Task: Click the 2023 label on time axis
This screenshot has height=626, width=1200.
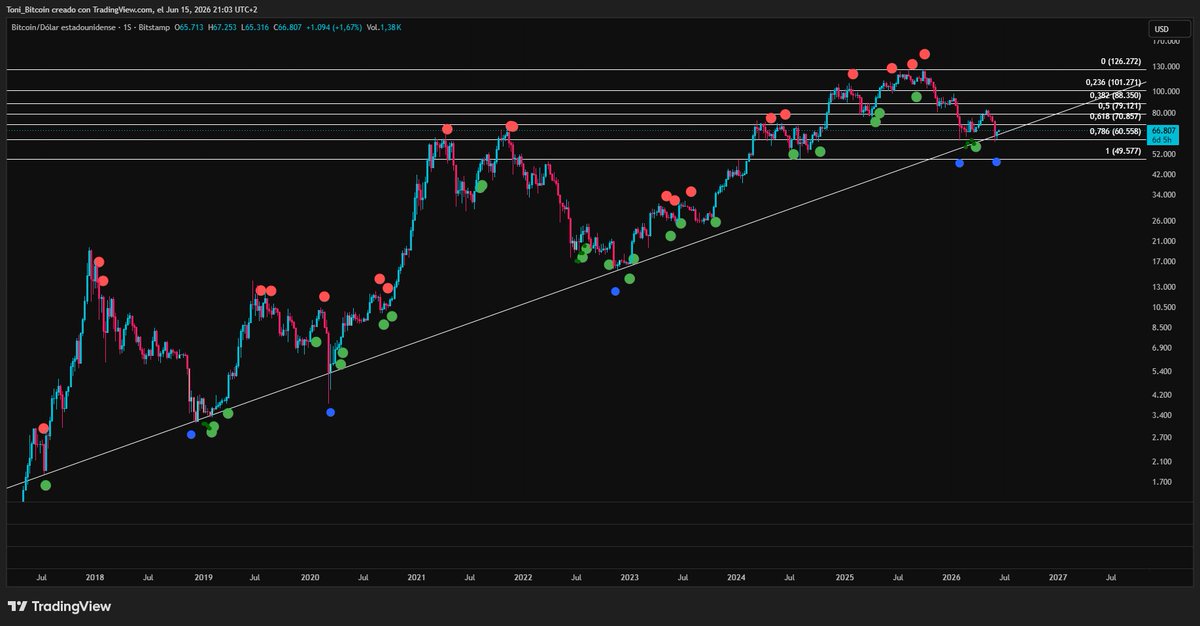Action: coord(629,577)
